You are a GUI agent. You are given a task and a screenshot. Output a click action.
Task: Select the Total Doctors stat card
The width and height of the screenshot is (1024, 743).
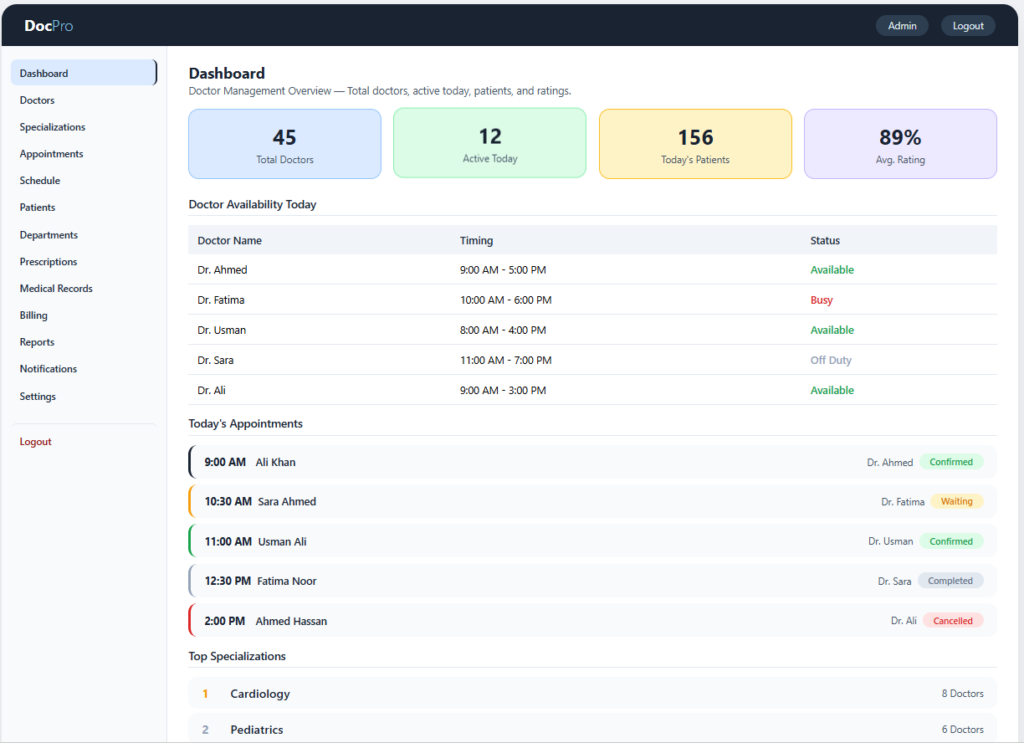click(x=285, y=144)
